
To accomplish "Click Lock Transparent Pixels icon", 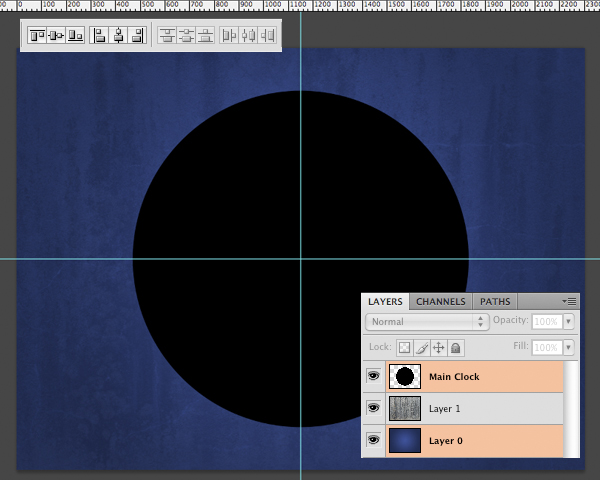I will [x=405, y=348].
